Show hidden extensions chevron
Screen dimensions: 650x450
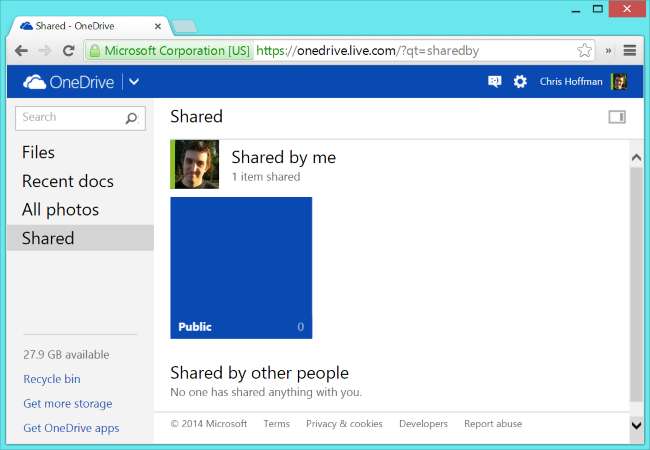[608, 49]
